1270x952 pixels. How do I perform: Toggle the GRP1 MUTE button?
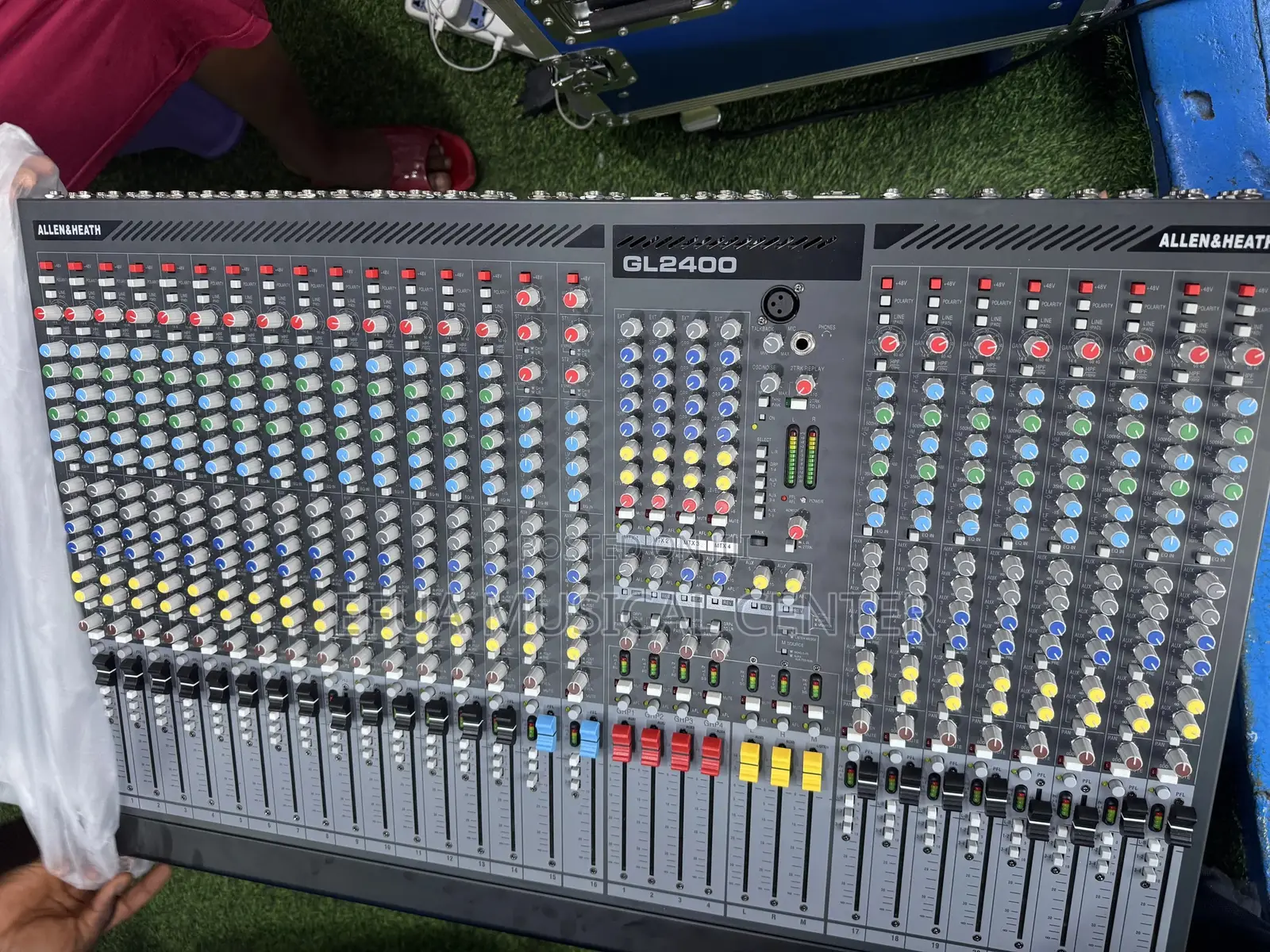pyautogui.click(x=624, y=686)
